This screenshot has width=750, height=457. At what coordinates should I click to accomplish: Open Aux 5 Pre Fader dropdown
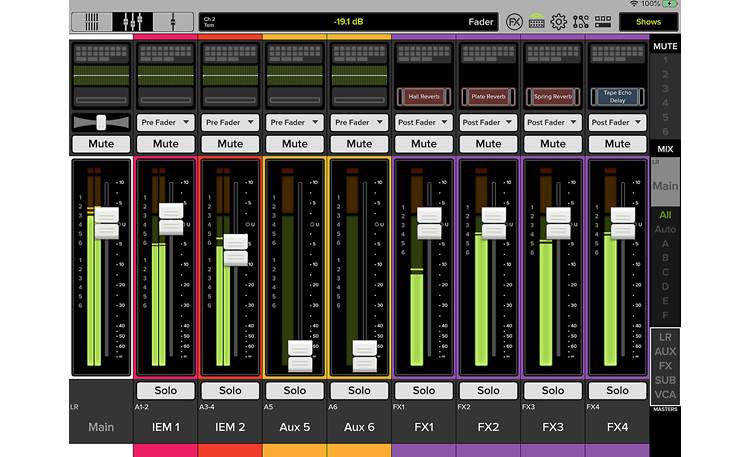295,123
